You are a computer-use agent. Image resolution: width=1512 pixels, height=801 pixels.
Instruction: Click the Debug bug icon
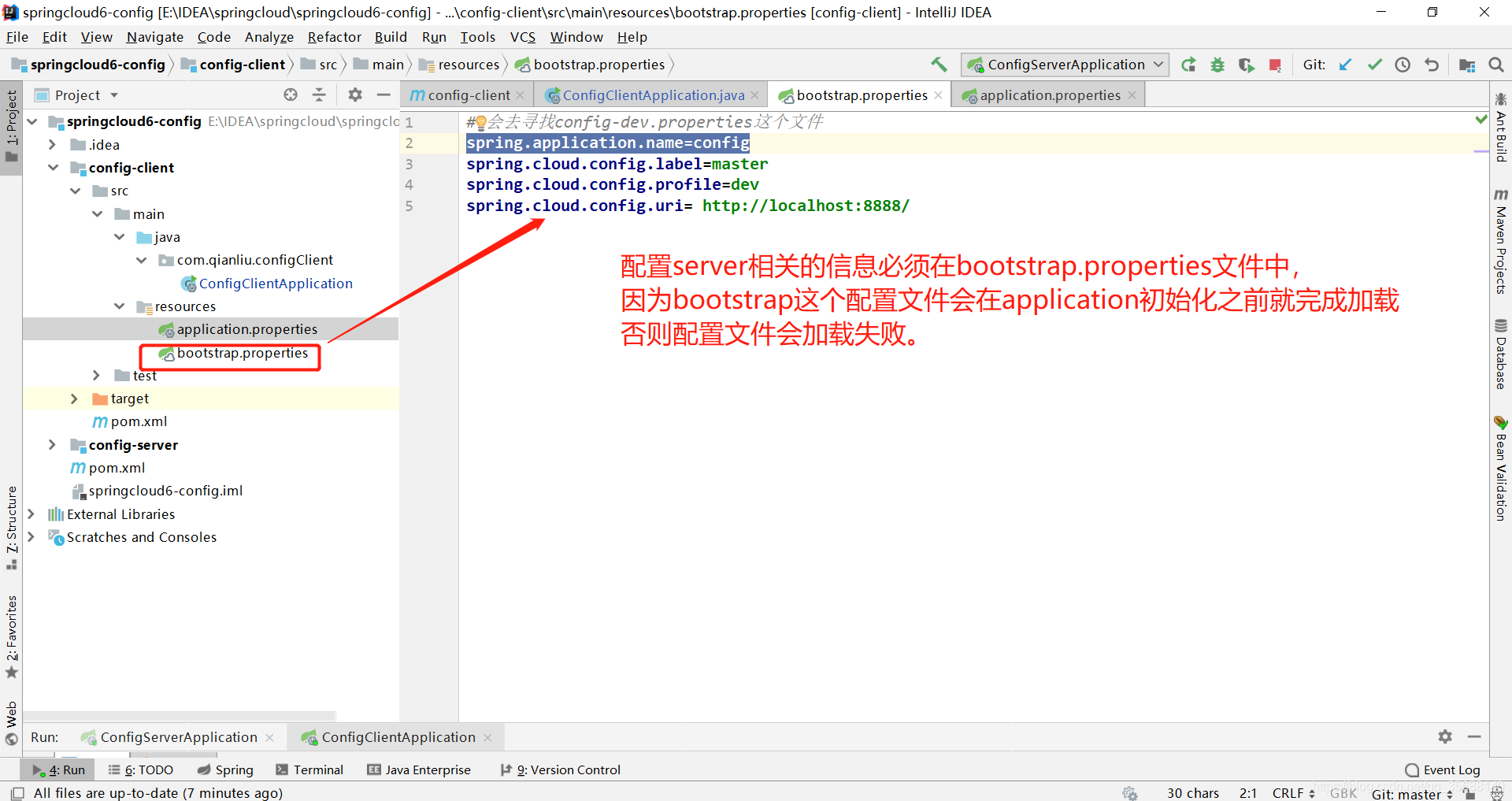pyautogui.click(x=1217, y=65)
